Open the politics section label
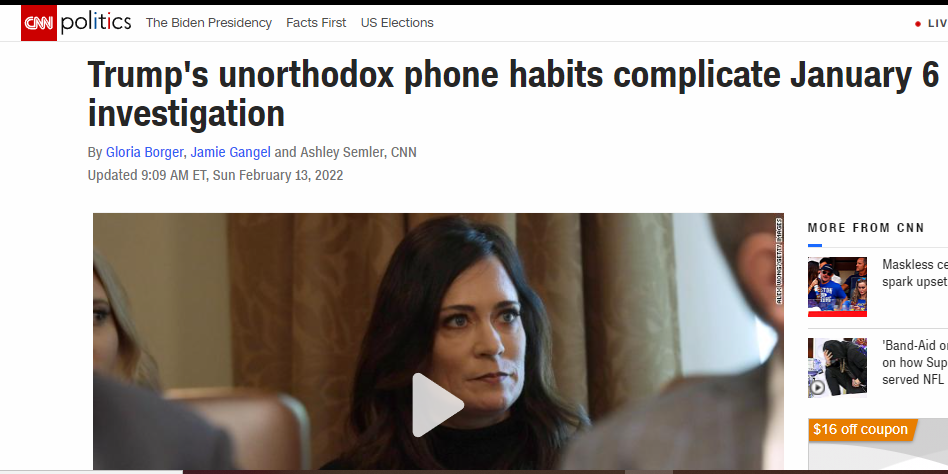 [96, 22]
